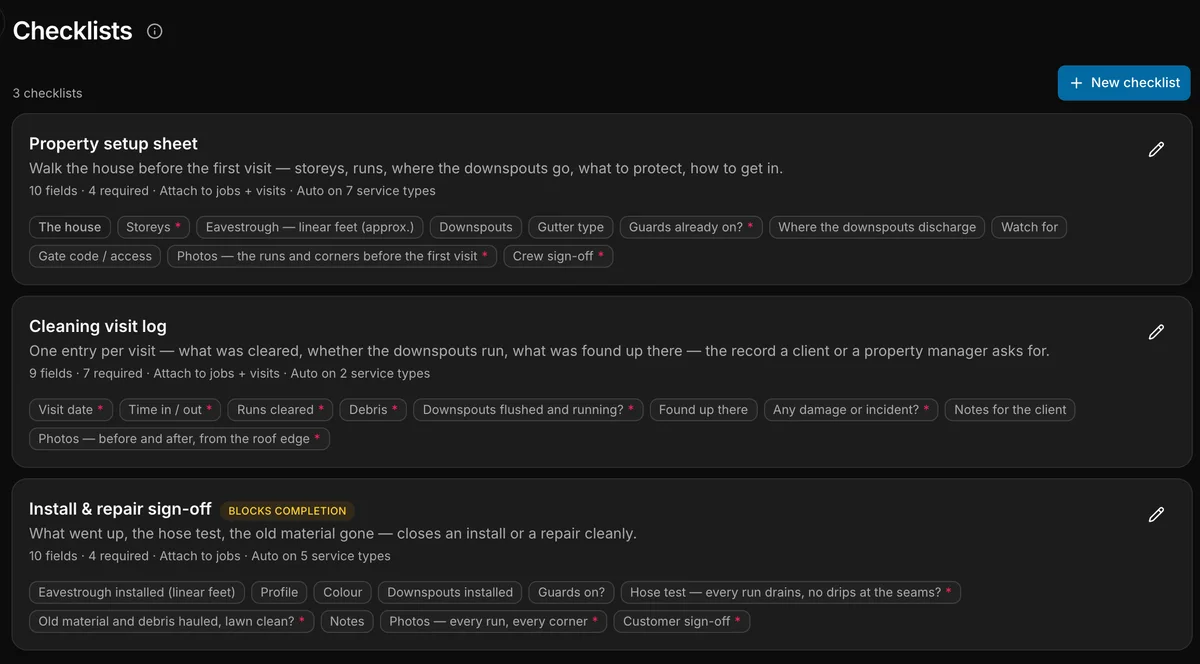Select 'Any damage or incident?' chip
This screenshot has width=1200, height=664.
[x=851, y=410]
